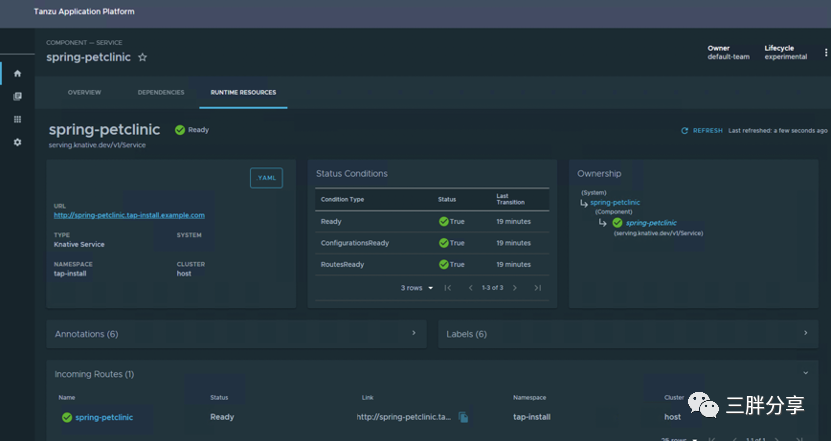This screenshot has width=832, height=442.
Task: Click green check in Incoming Routes row
Action: 67,418
